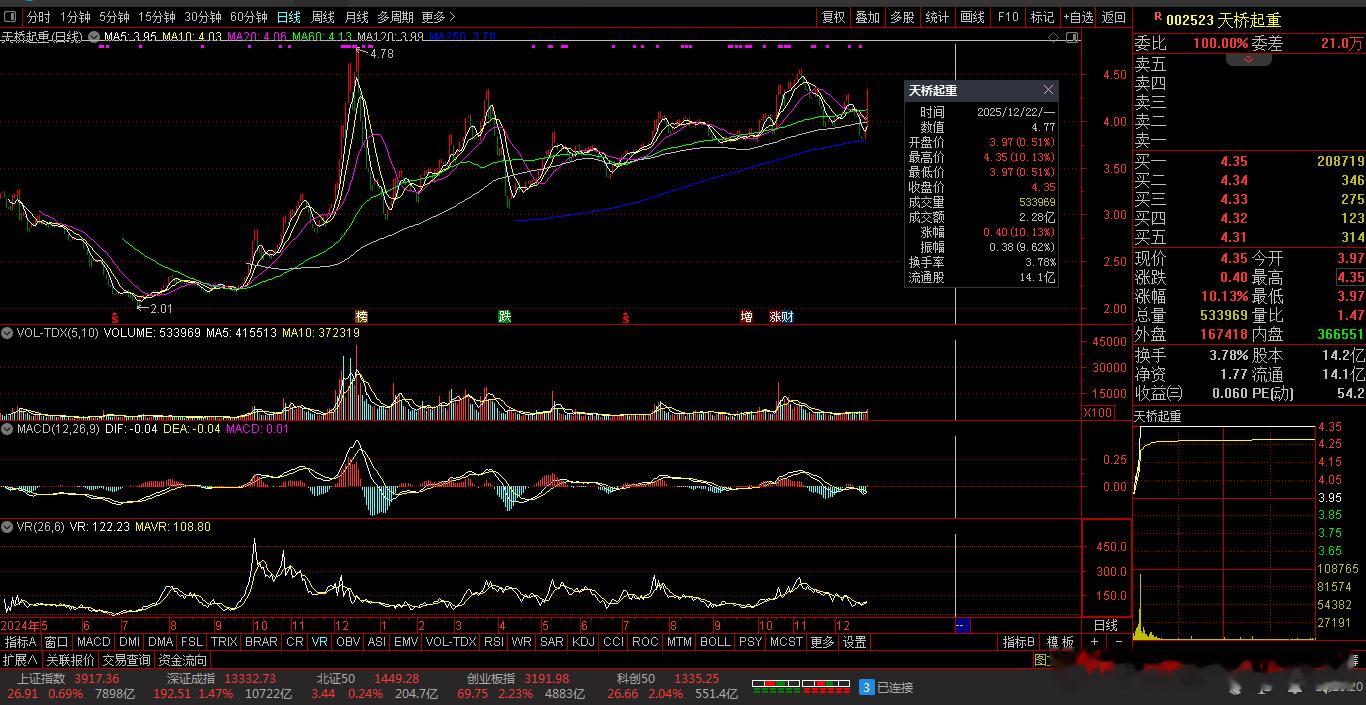Switch to the 模板 template tab

click(x=1060, y=642)
